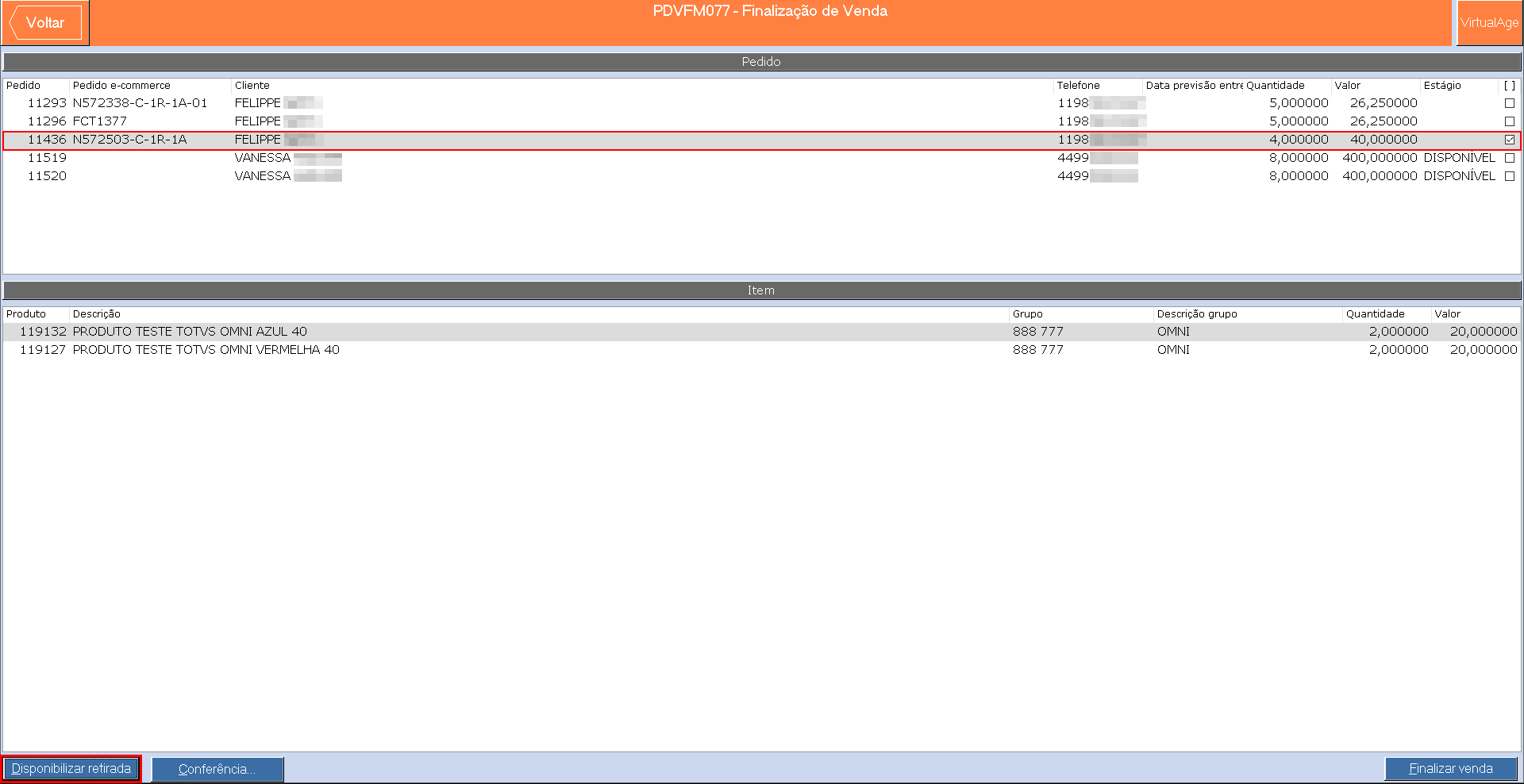Click quantity 4,000000 of pedido 11436
This screenshot has width=1524, height=784.
tap(1299, 140)
